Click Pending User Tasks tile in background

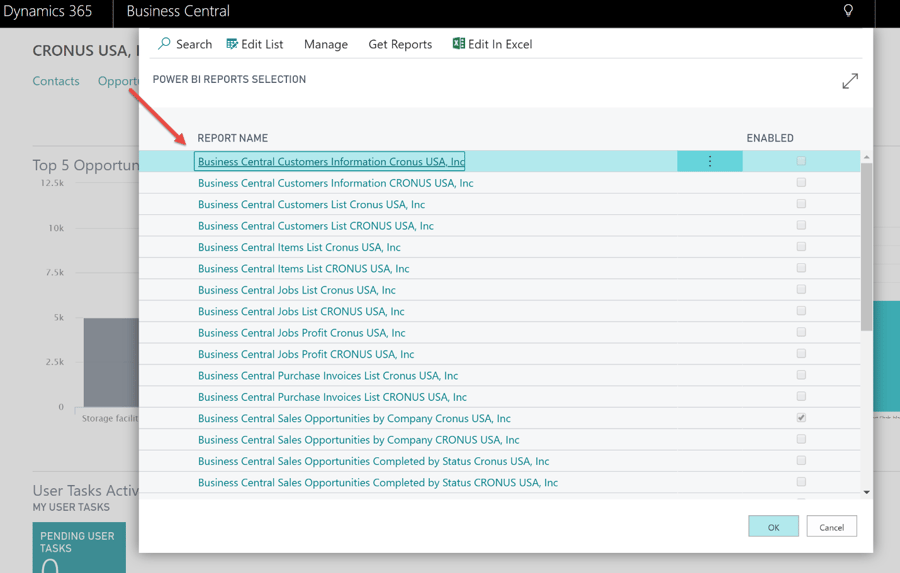79,547
